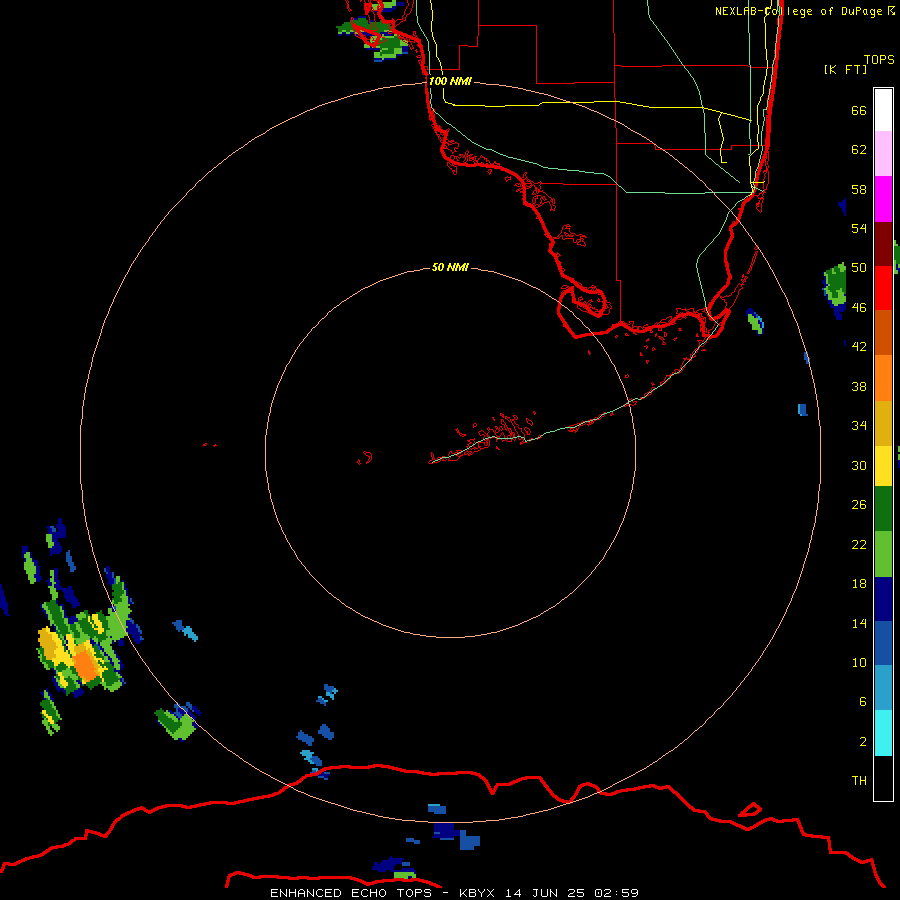Click the 14 JUN 25 date stamp
This screenshot has width=900, height=900.
click(x=545, y=893)
